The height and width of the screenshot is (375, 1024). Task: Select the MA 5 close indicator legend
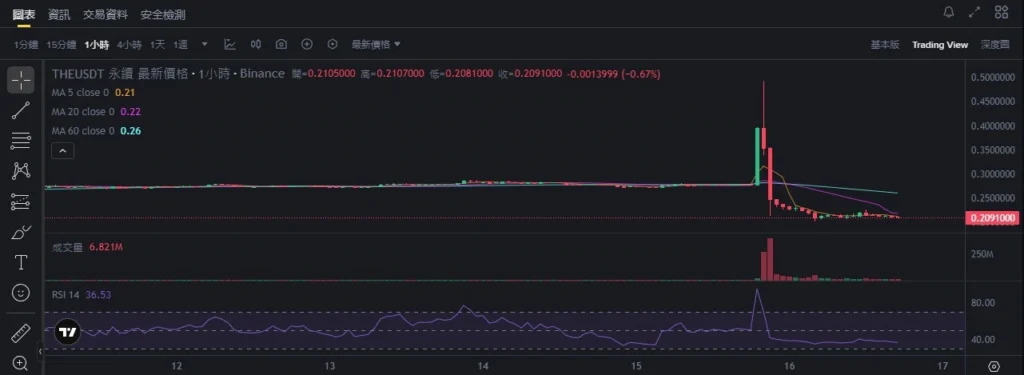click(x=93, y=93)
